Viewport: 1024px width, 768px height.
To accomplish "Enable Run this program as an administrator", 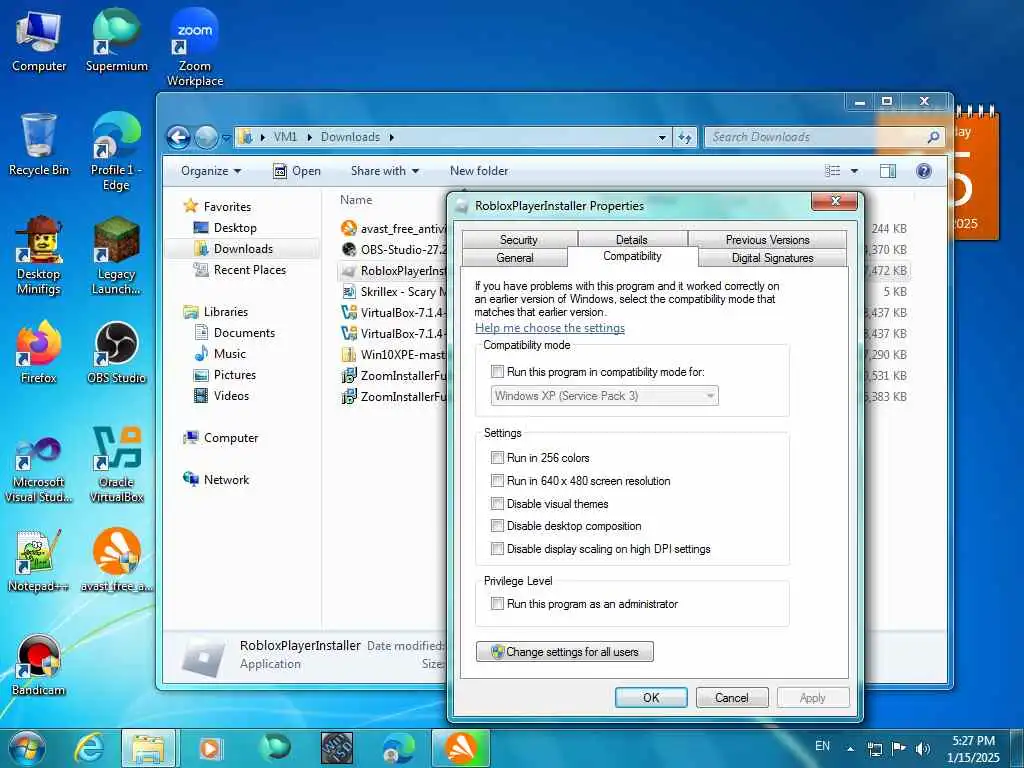I will 498,603.
